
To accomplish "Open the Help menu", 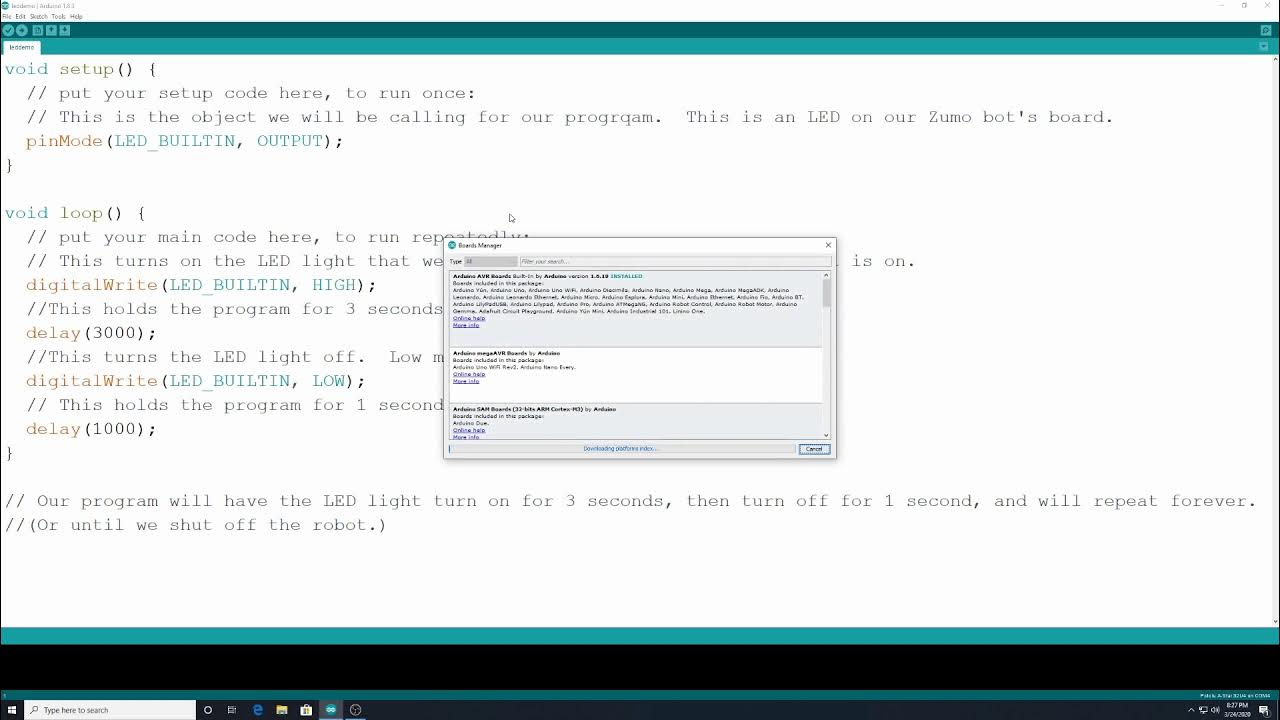I will point(76,16).
